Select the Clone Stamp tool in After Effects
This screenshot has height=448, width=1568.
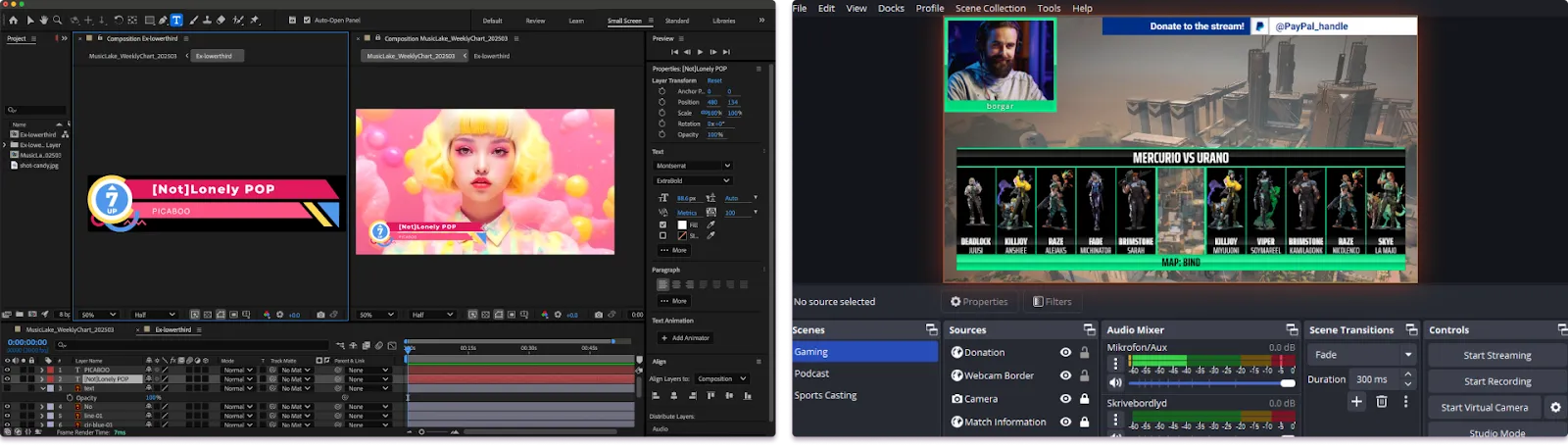(x=207, y=20)
